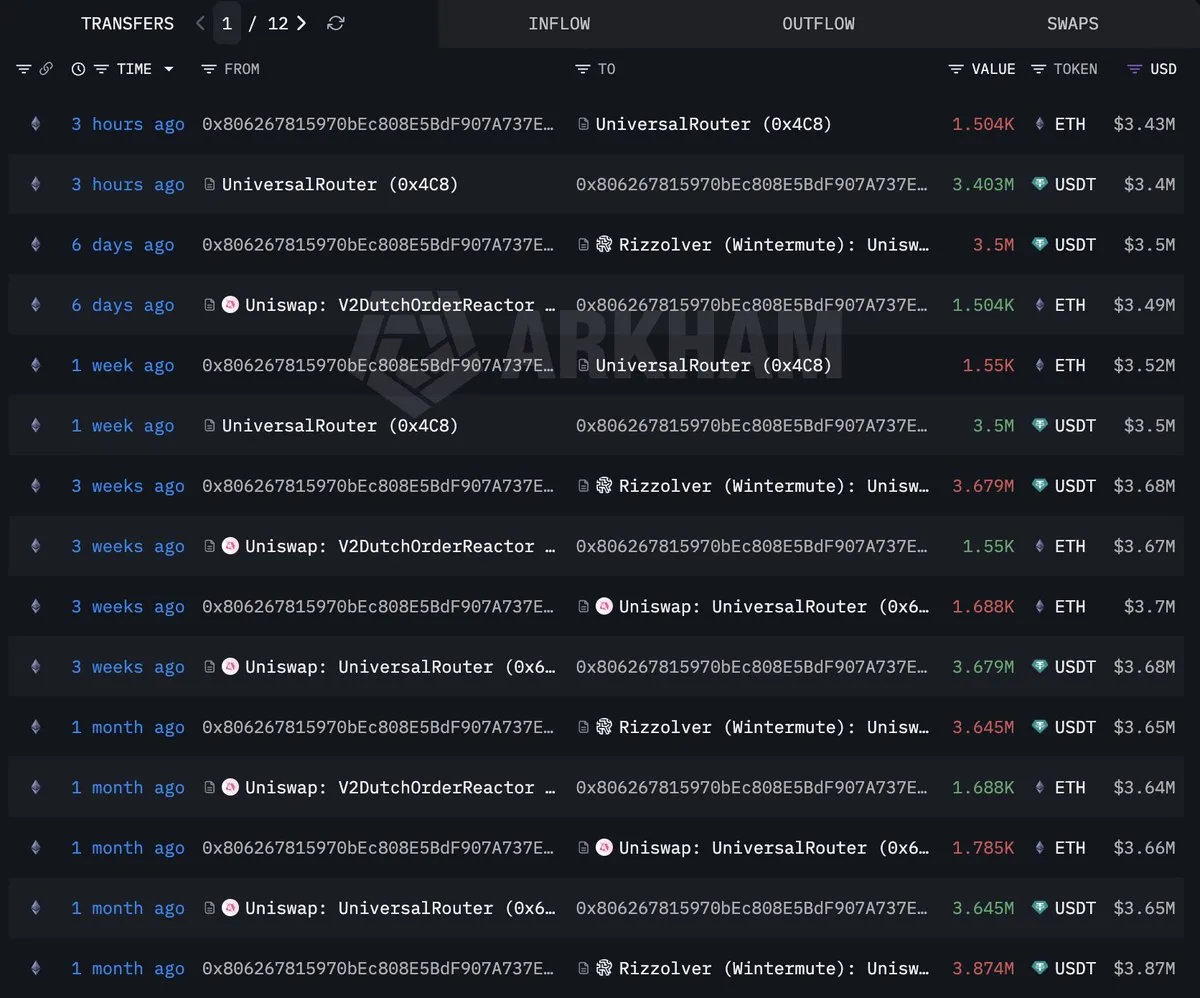This screenshot has height=998, width=1200.
Task: Click Ethereum chain icon in $3.49M row
Action: click(x=36, y=305)
